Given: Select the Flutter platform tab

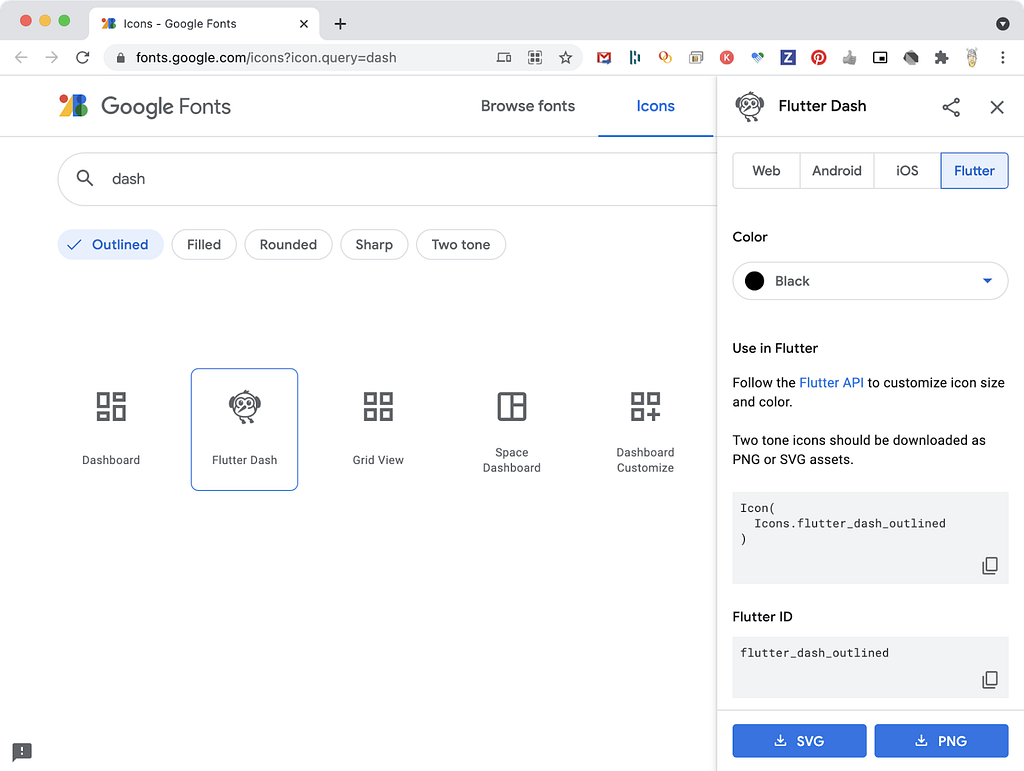Looking at the screenshot, I should [x=974, y=170].
